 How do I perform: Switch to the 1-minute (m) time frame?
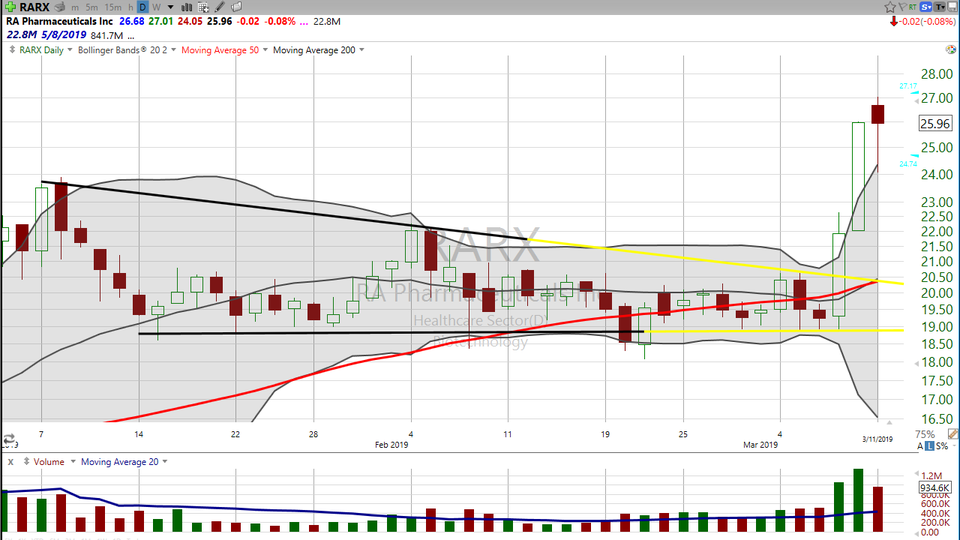coord(75,7)
